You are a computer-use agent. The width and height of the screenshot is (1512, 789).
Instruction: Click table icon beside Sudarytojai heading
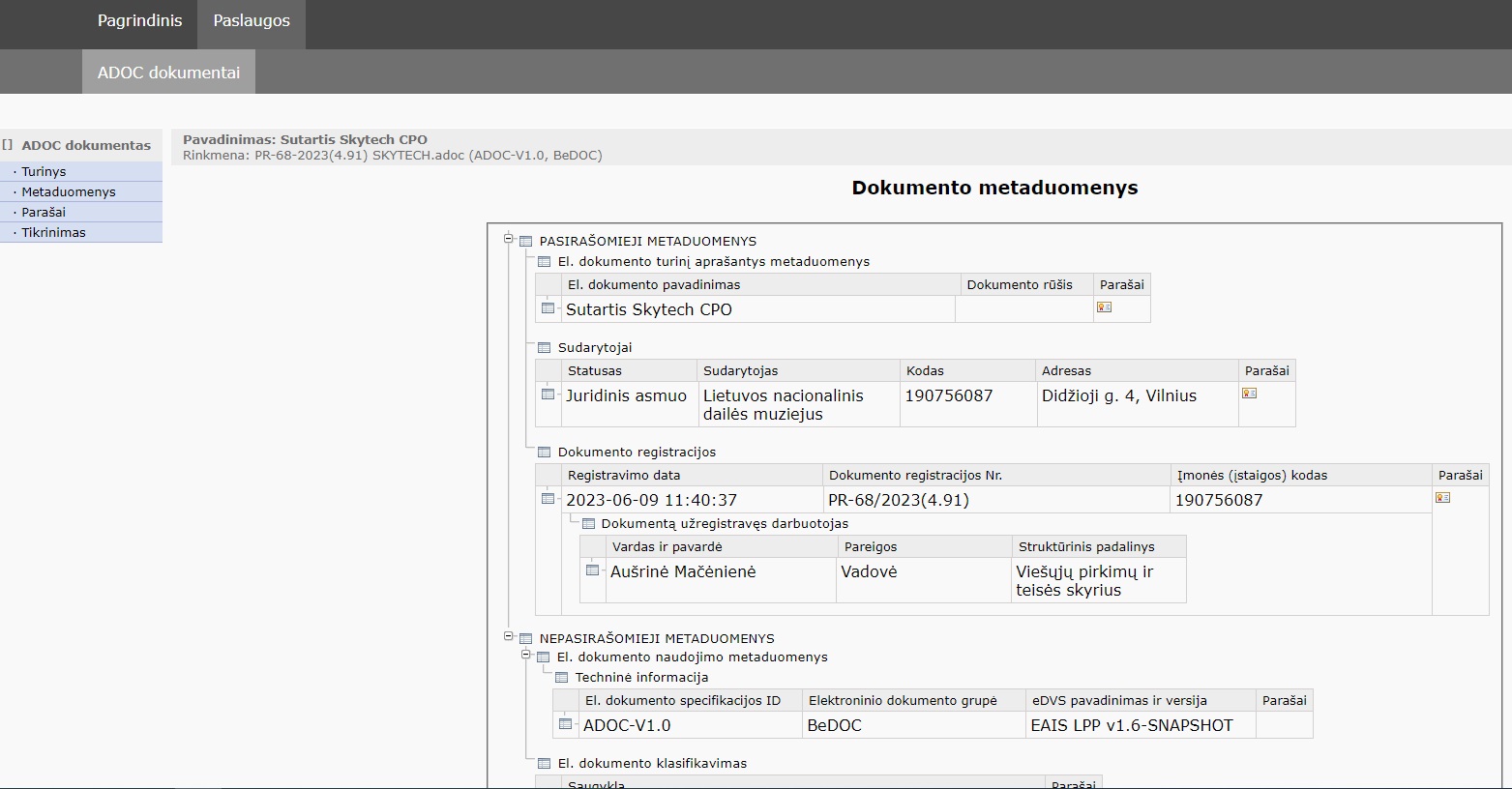click(x=544, y=348)
